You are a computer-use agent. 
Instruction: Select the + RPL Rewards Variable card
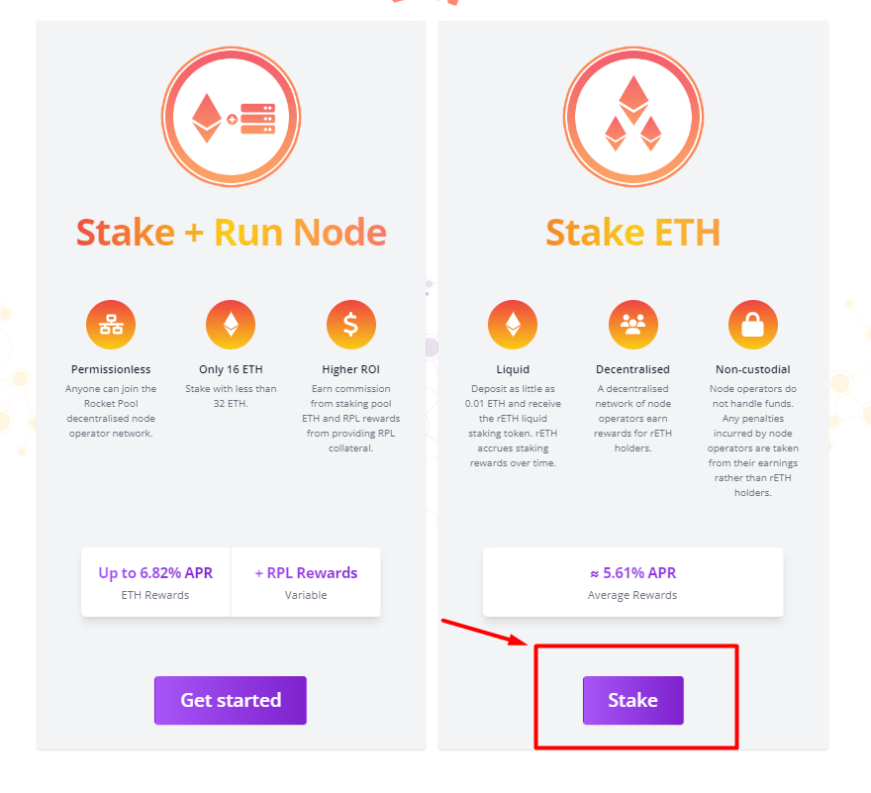(306, 582)
